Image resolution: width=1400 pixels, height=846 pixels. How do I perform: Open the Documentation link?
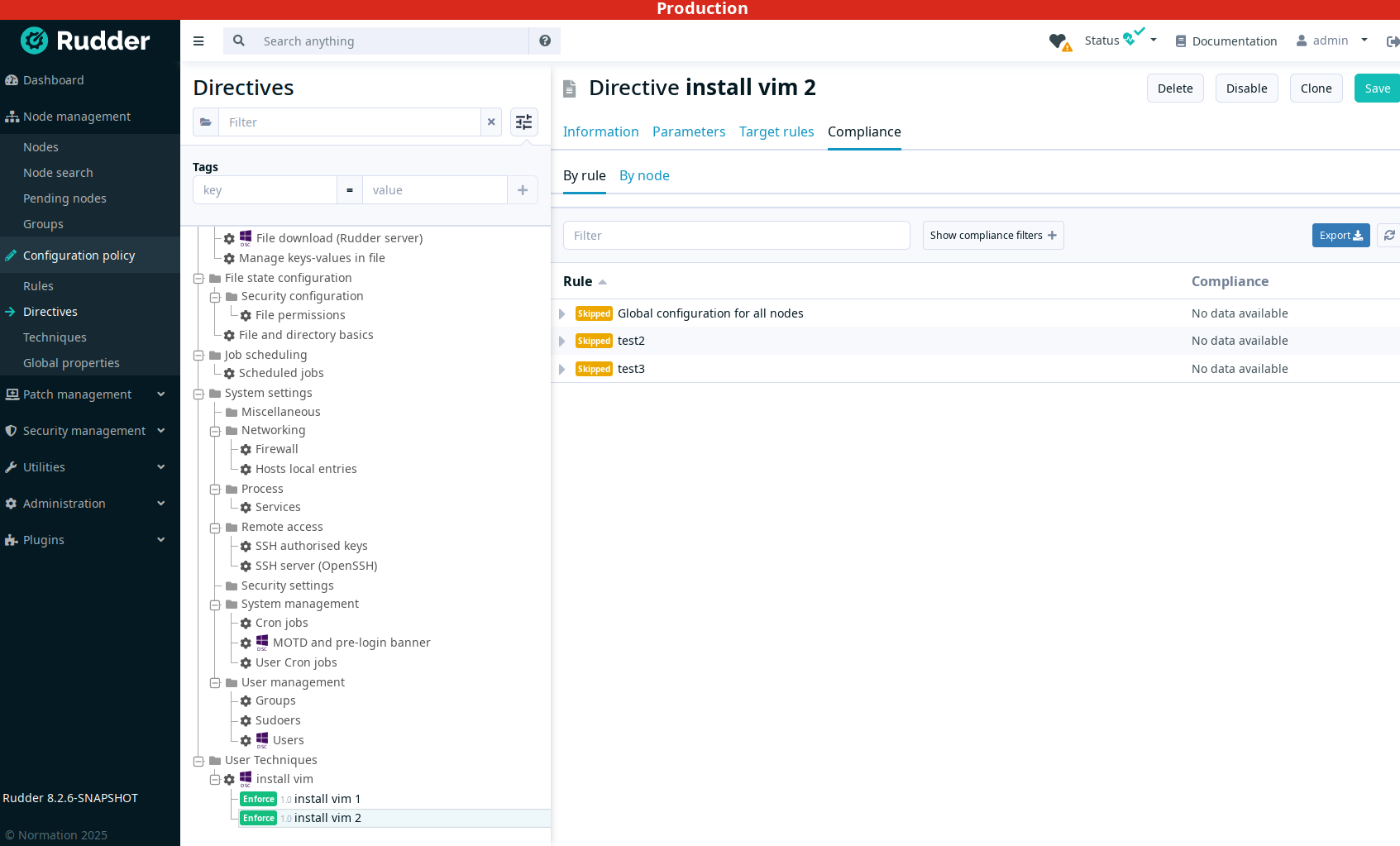point(1226,41)
